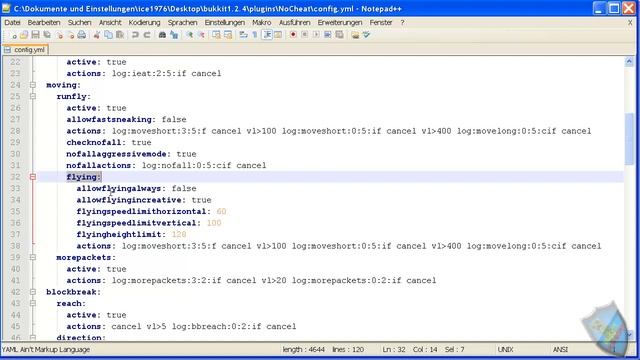Click the Open file folder icon
Screen dimensions: 640x360
click(x=24, y=35)
